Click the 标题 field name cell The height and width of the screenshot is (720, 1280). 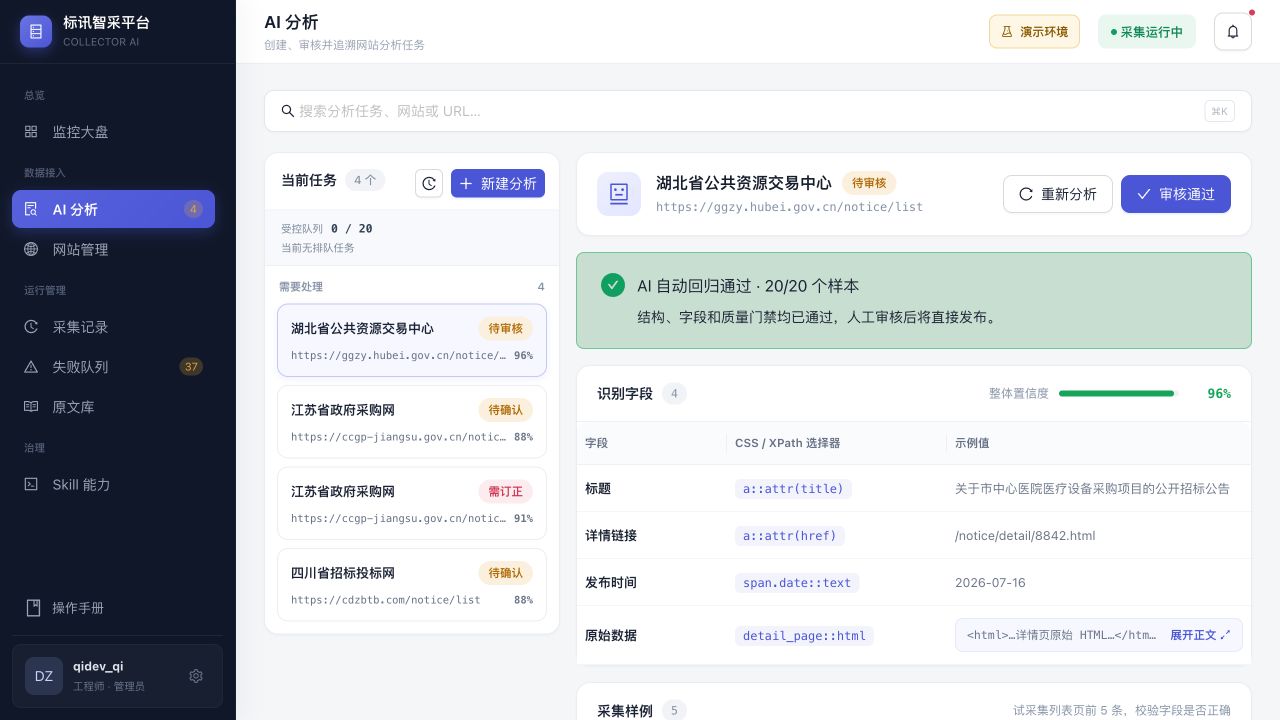[x=598, y=489]
